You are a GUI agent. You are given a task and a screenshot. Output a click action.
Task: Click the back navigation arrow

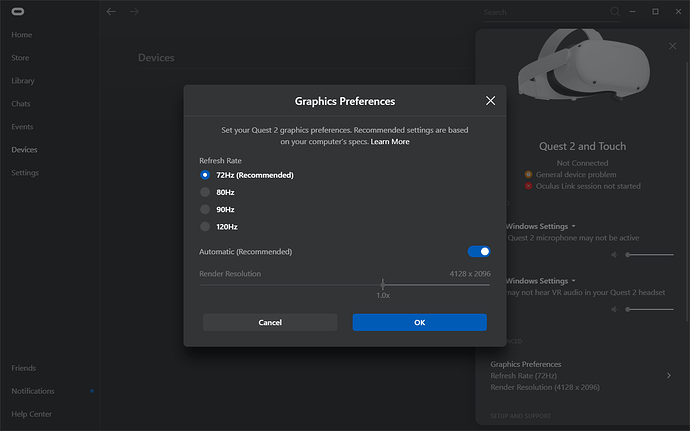pyautogui.click(x=111, y=12)
